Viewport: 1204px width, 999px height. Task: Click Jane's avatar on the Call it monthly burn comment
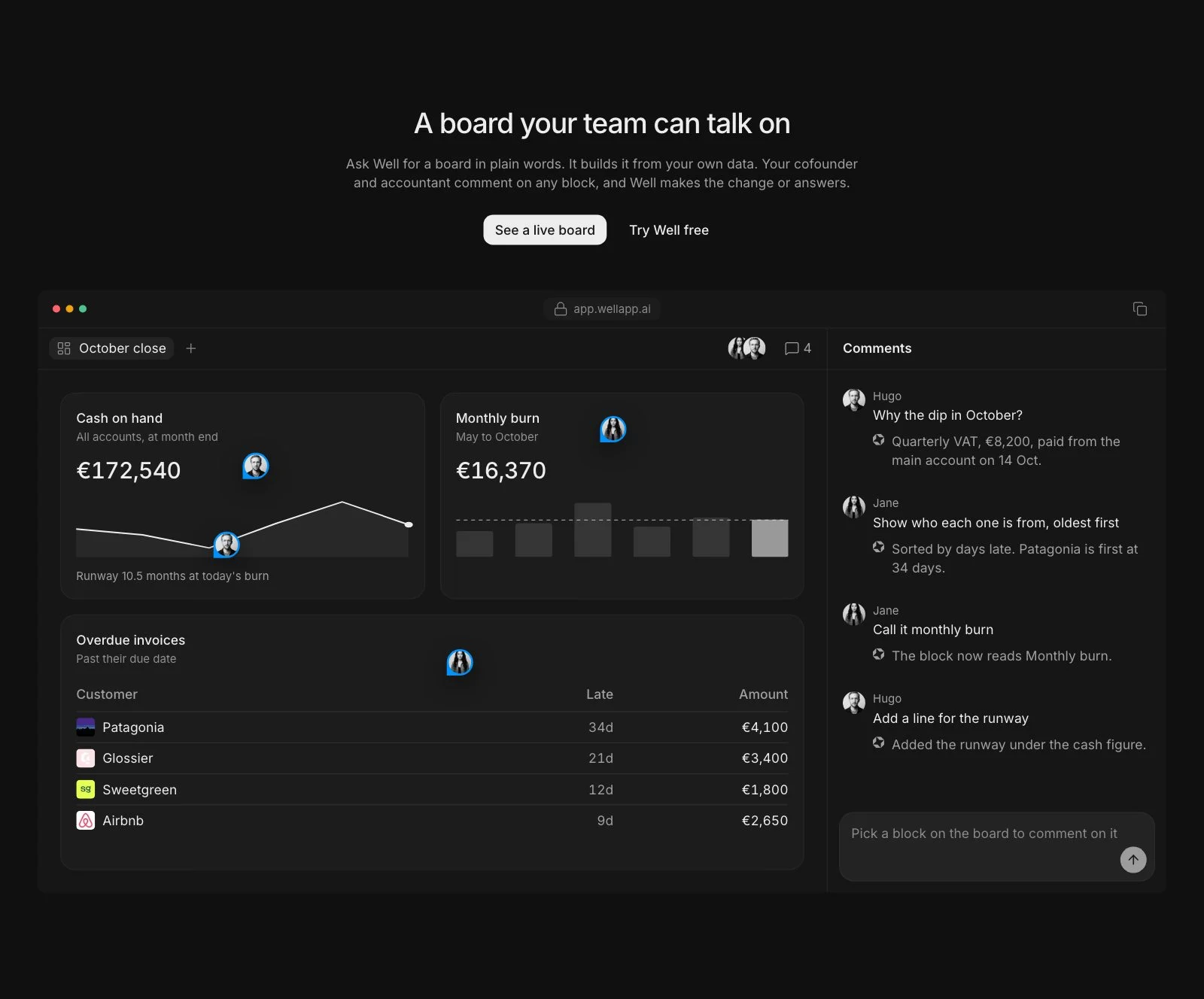854,614
